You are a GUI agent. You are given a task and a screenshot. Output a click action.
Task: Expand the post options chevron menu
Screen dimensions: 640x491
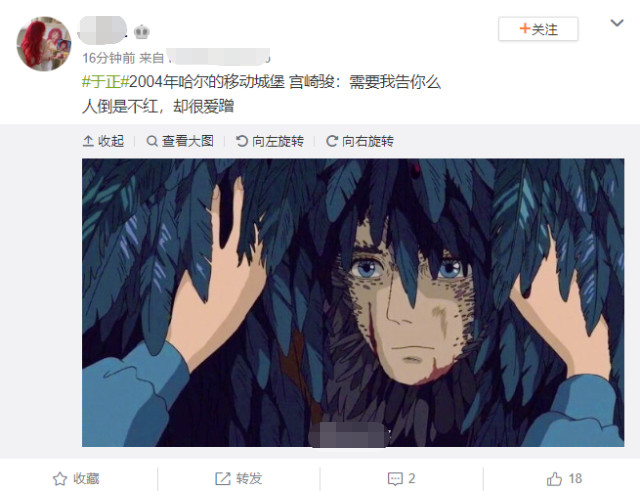pyautogui.click(x=617, y=23)
